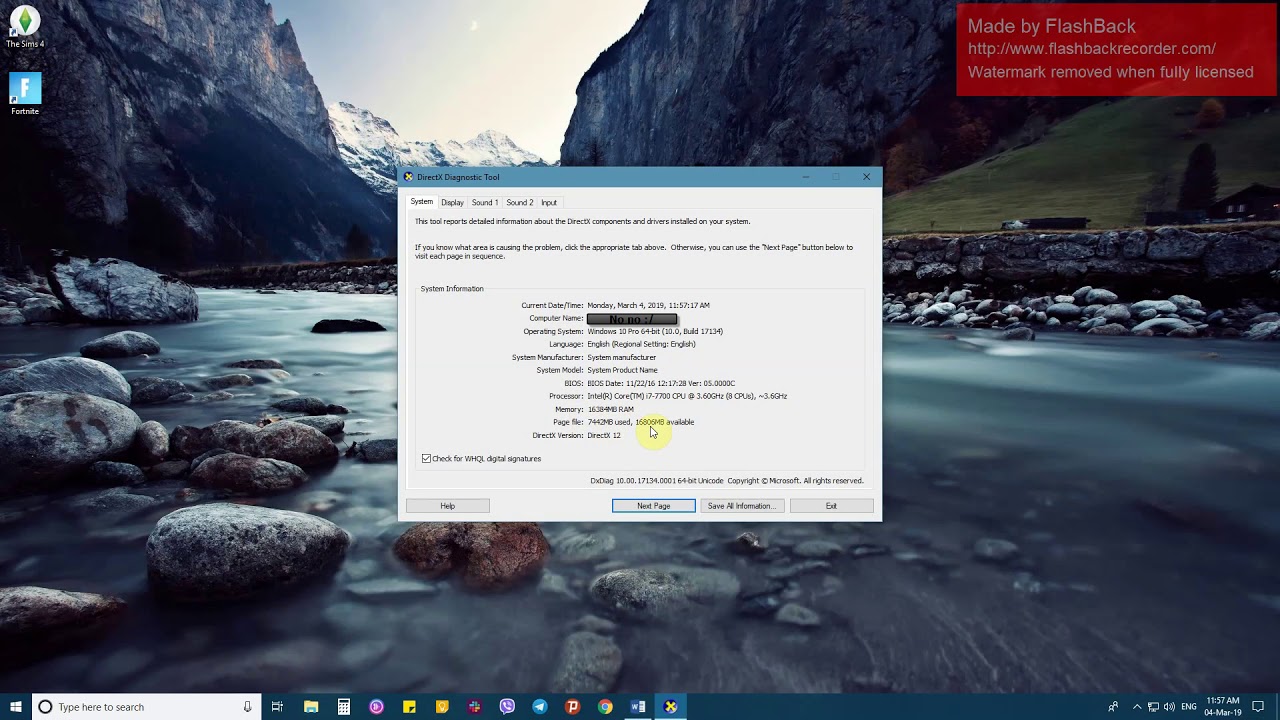
Task: Open Sticky Notes from the taskbar
Action: pyautogui.click(x=409, y=707)
